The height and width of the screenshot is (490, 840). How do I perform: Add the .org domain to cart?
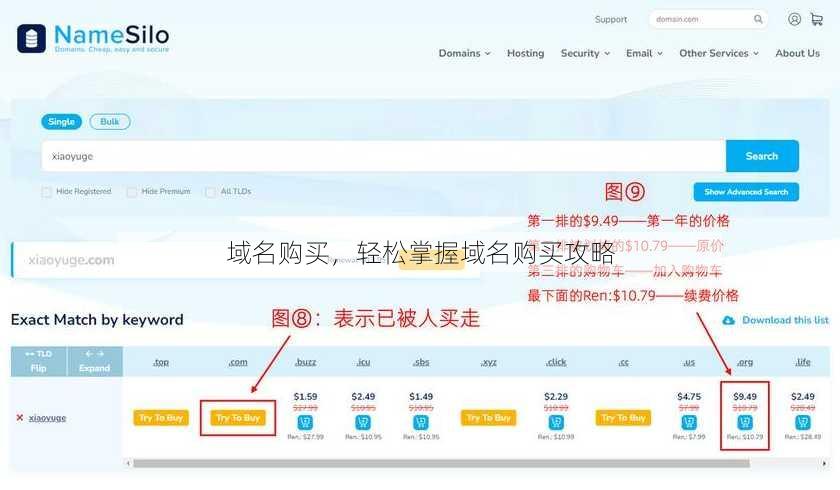745,423
